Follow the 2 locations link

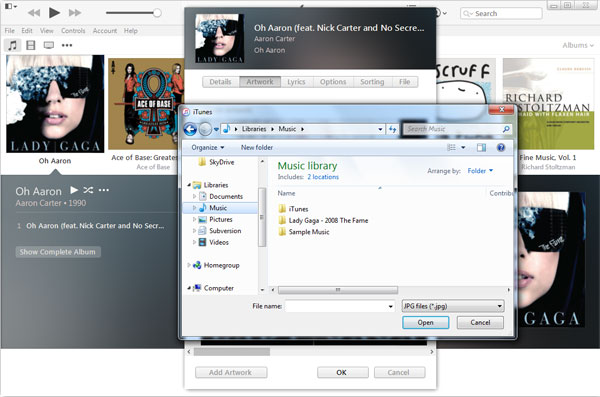pyautogui.click(x=323, y=177)
